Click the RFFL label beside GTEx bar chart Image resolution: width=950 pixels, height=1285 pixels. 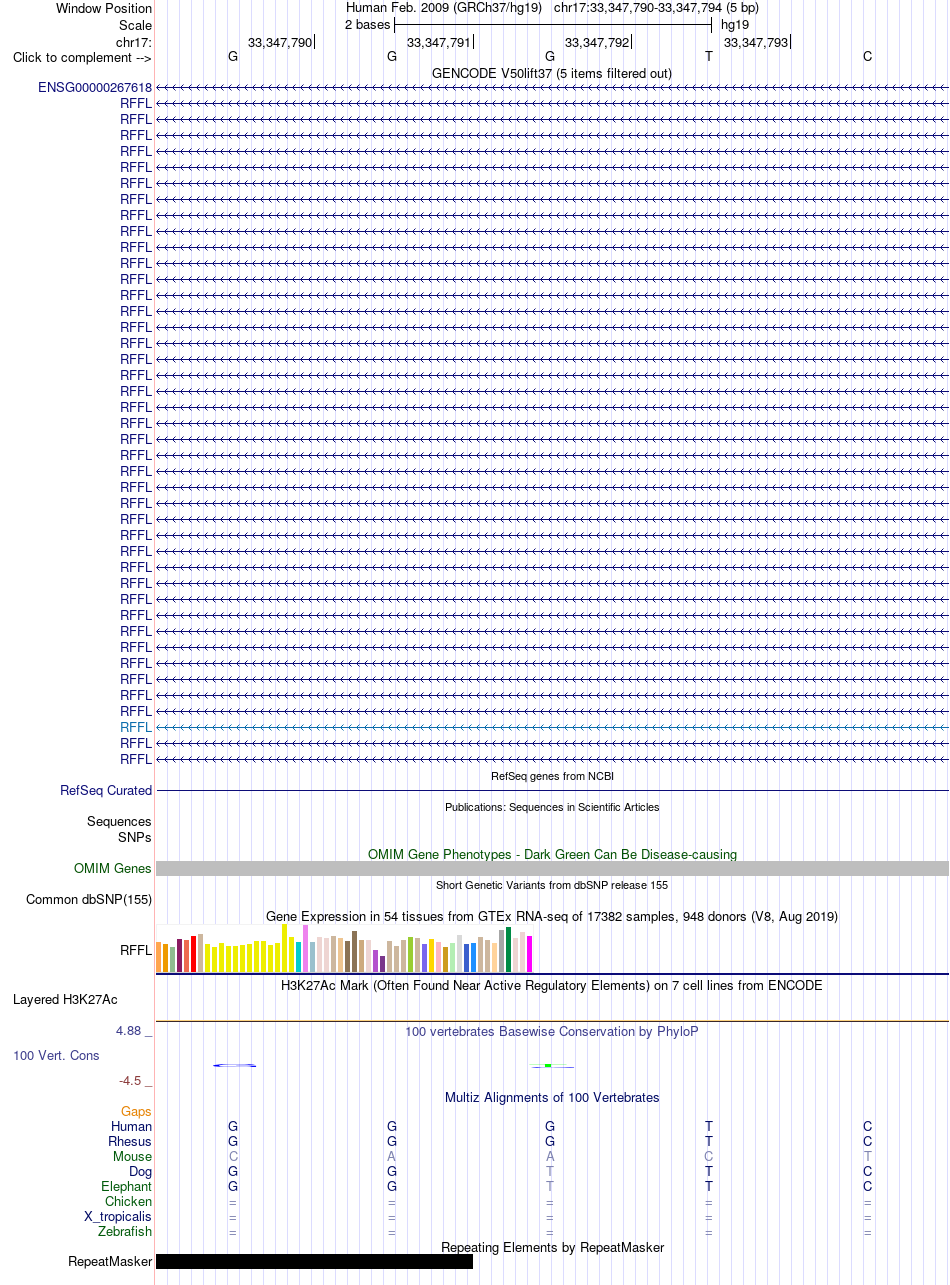tap(136, 951)
